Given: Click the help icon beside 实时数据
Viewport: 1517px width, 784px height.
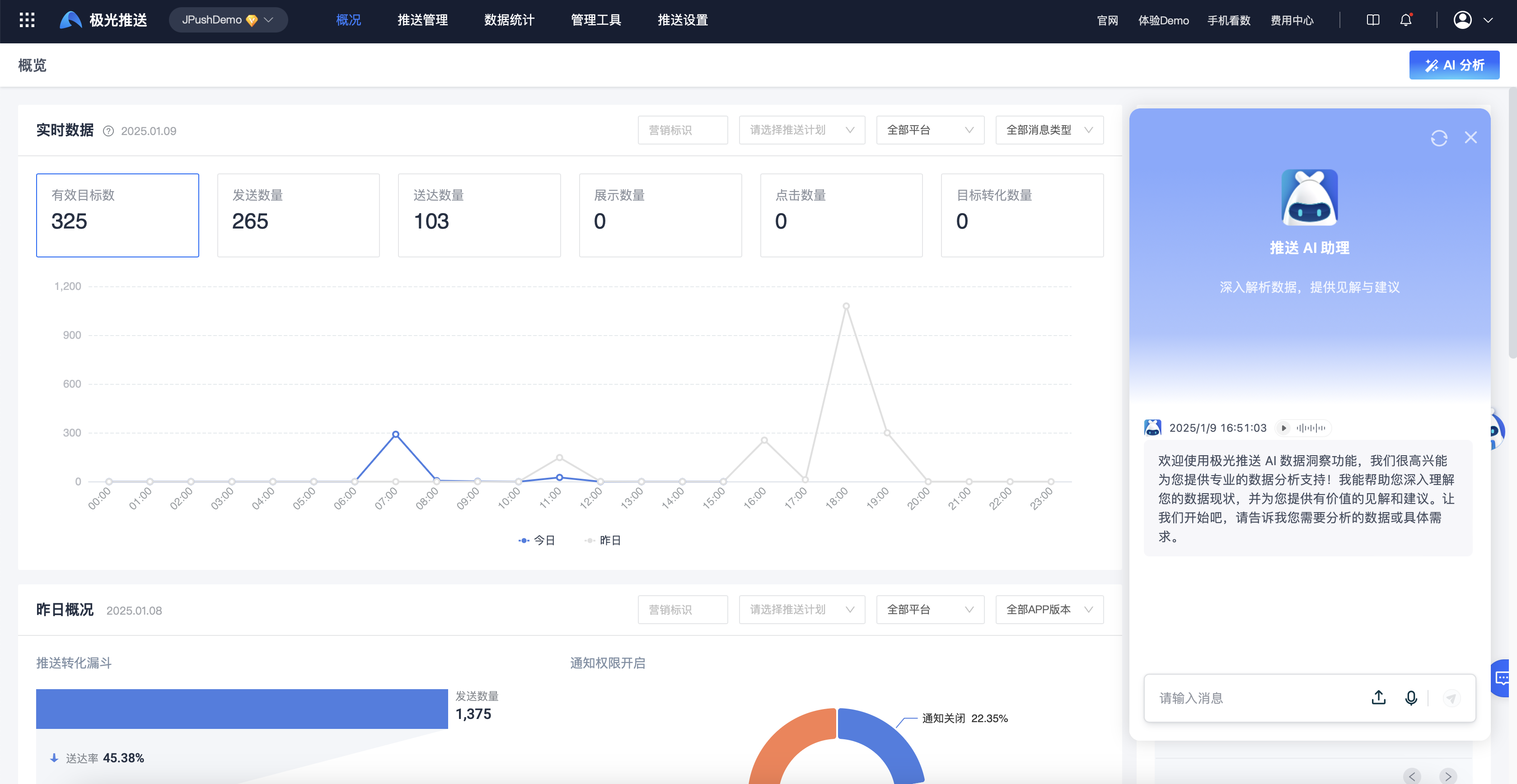Looking at the screenshot, I should pos(108,131).
